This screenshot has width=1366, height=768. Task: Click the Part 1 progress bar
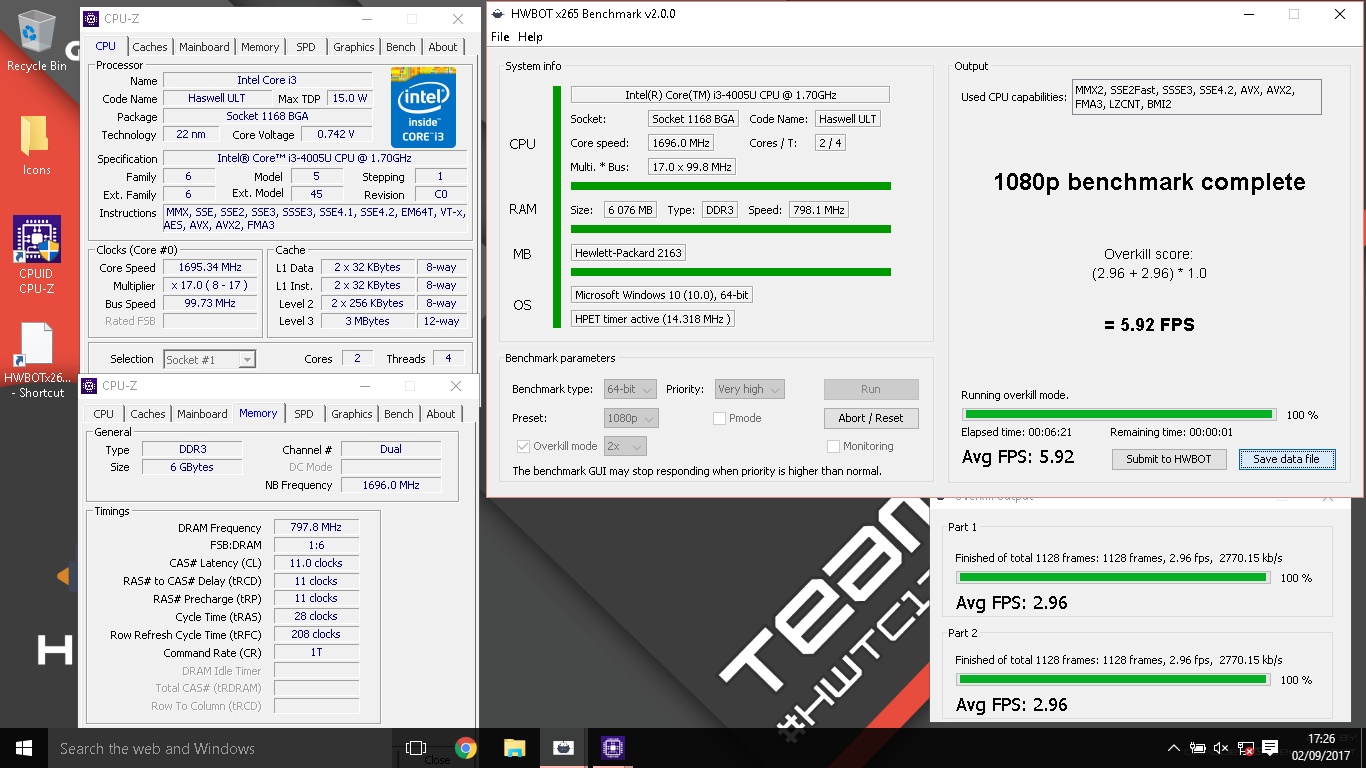(1113, 577)
